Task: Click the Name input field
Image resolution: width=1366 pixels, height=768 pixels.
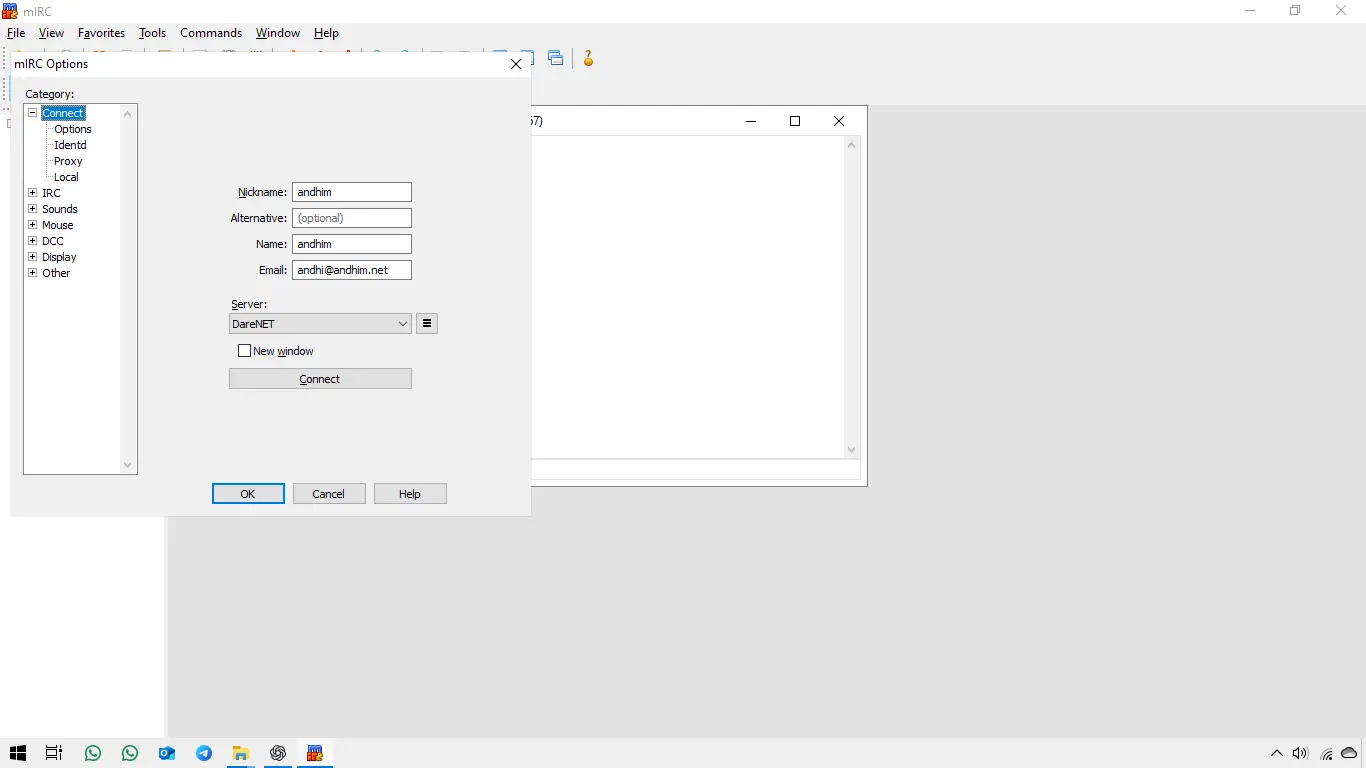Action: coord(352,244)
